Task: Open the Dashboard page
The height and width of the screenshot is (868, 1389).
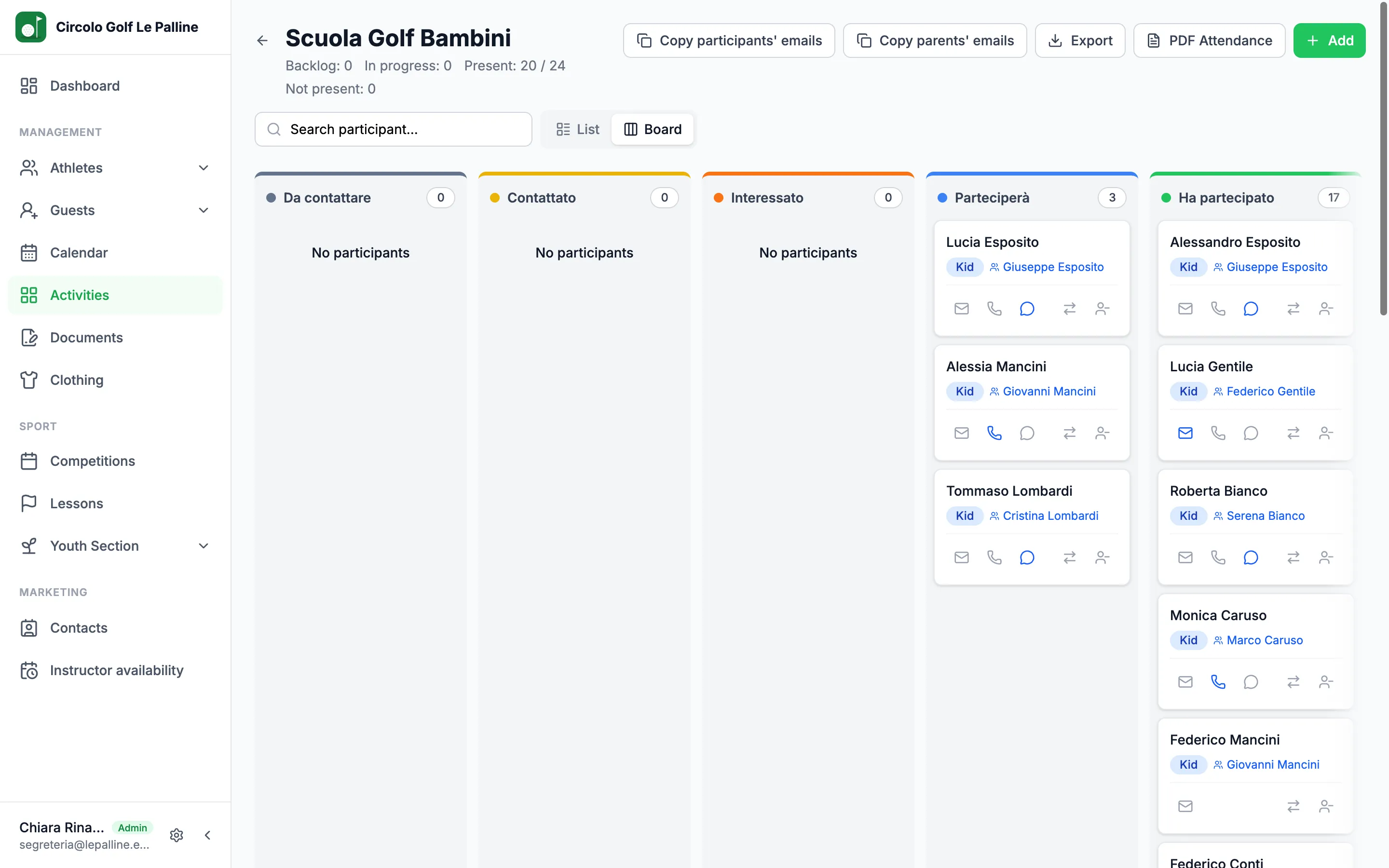Action: [x=115, y=85]
